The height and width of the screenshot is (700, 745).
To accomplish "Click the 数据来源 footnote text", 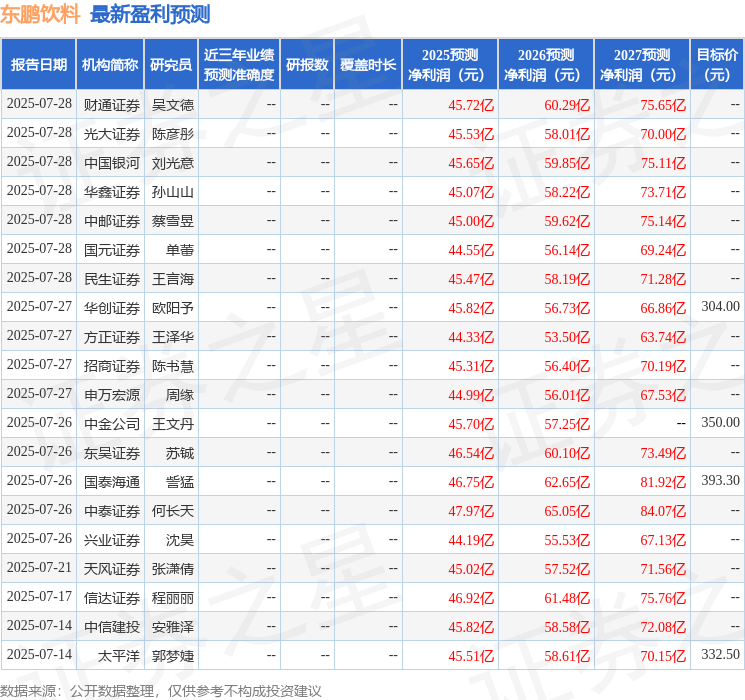I will pyautogui.click(x=161, y=690).
